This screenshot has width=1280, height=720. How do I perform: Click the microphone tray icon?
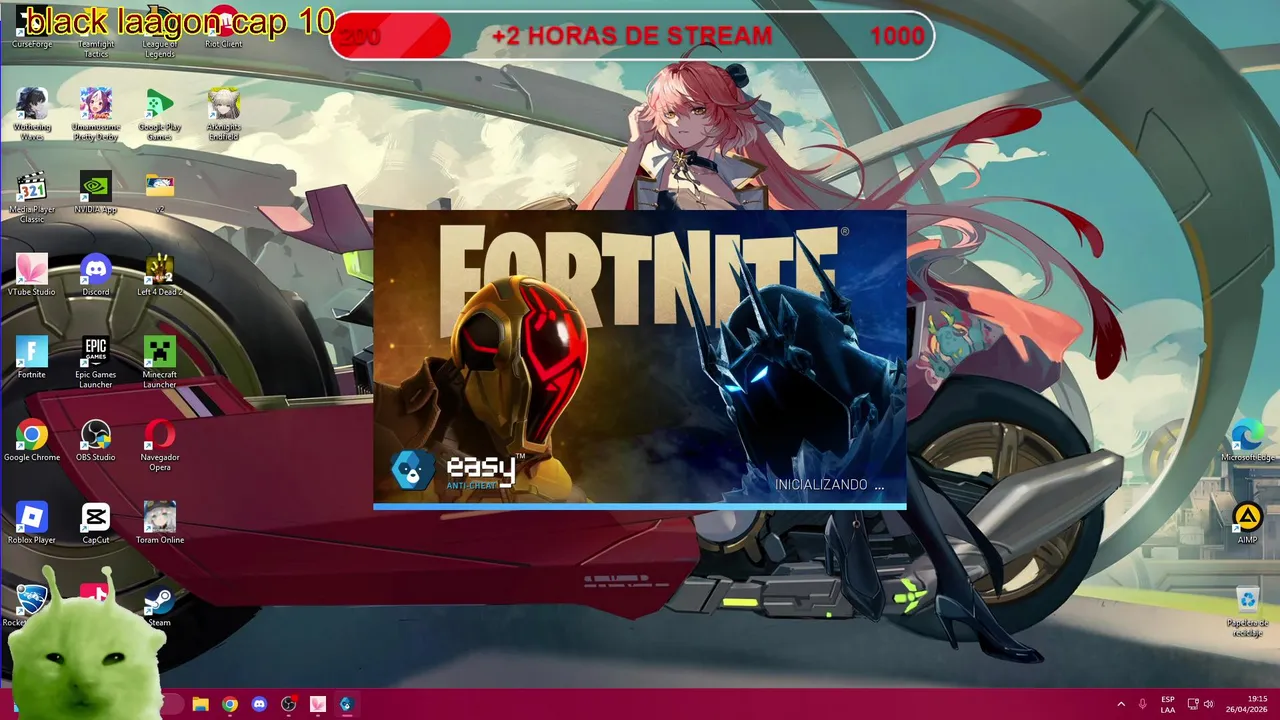point(1143,704)
